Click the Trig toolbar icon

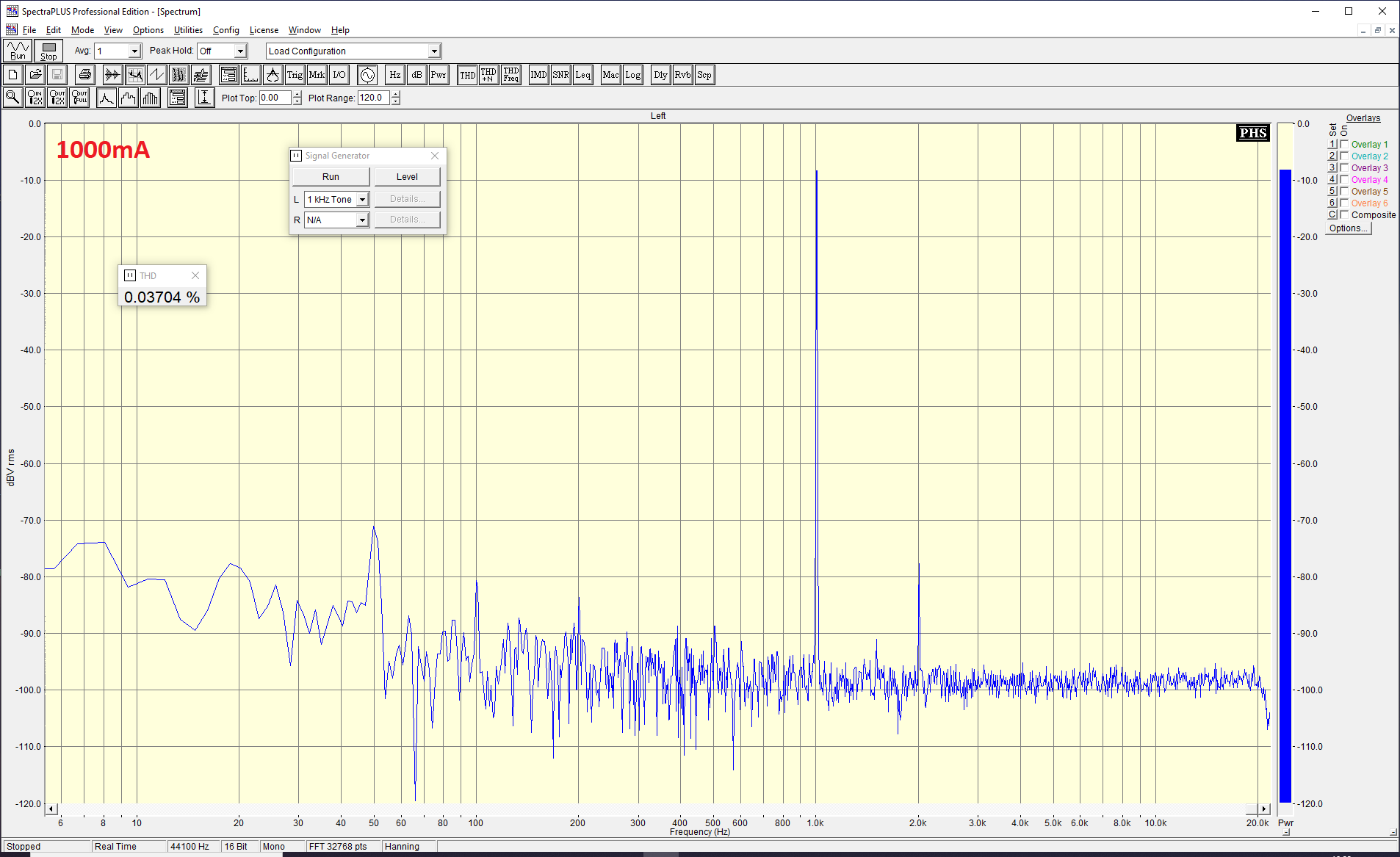(x=295, y=75)
